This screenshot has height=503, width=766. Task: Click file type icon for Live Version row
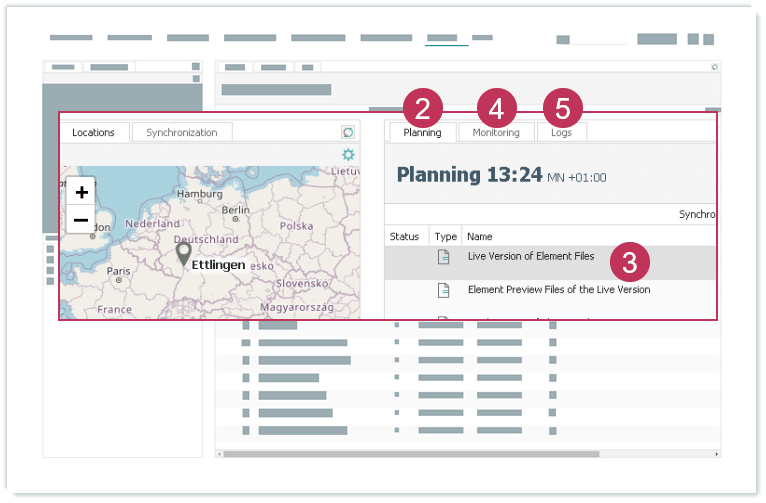[444, 257]
